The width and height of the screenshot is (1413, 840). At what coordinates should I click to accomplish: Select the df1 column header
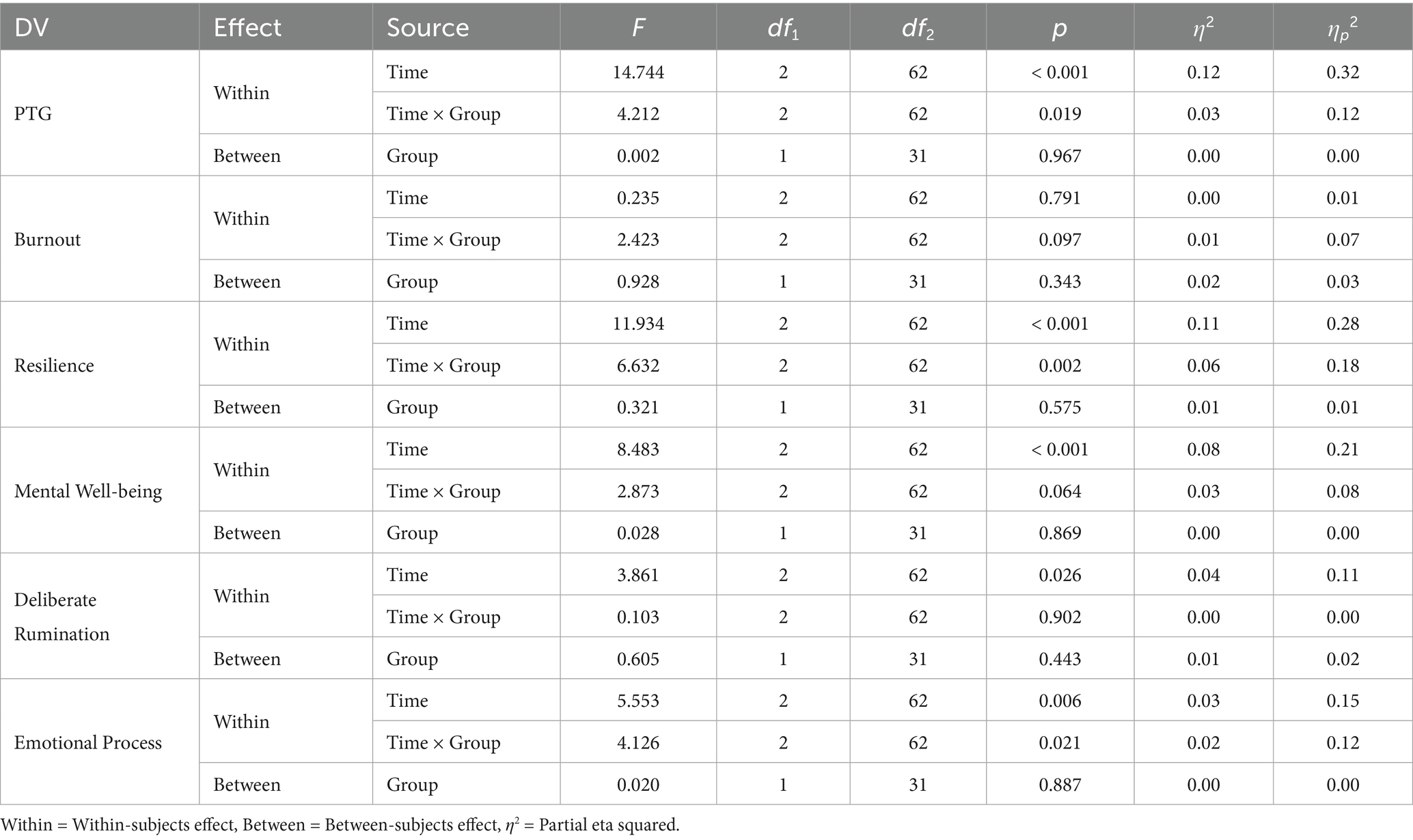tap(783, 29)
